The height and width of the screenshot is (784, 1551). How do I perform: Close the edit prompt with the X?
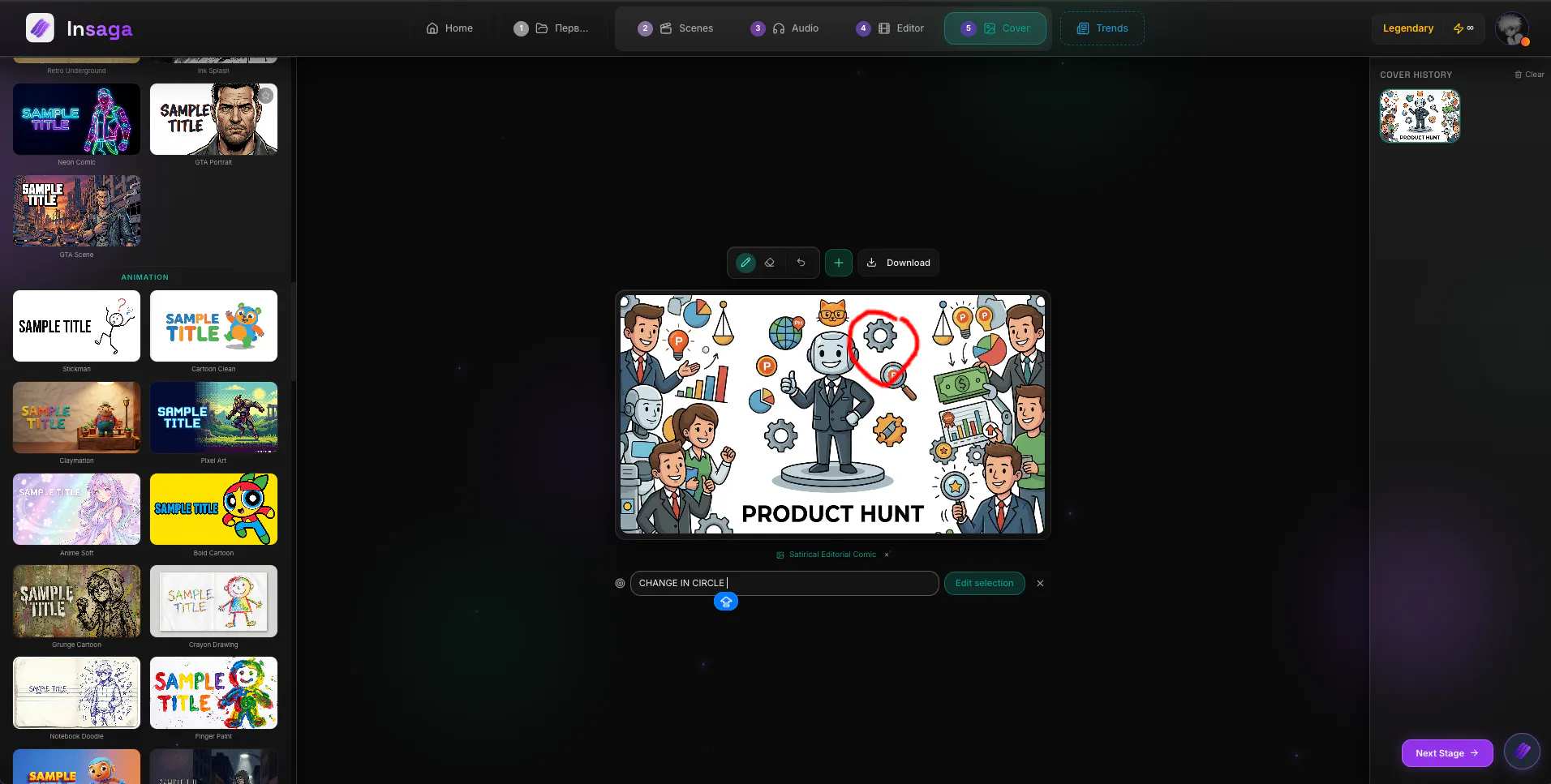pos(1040,583)
